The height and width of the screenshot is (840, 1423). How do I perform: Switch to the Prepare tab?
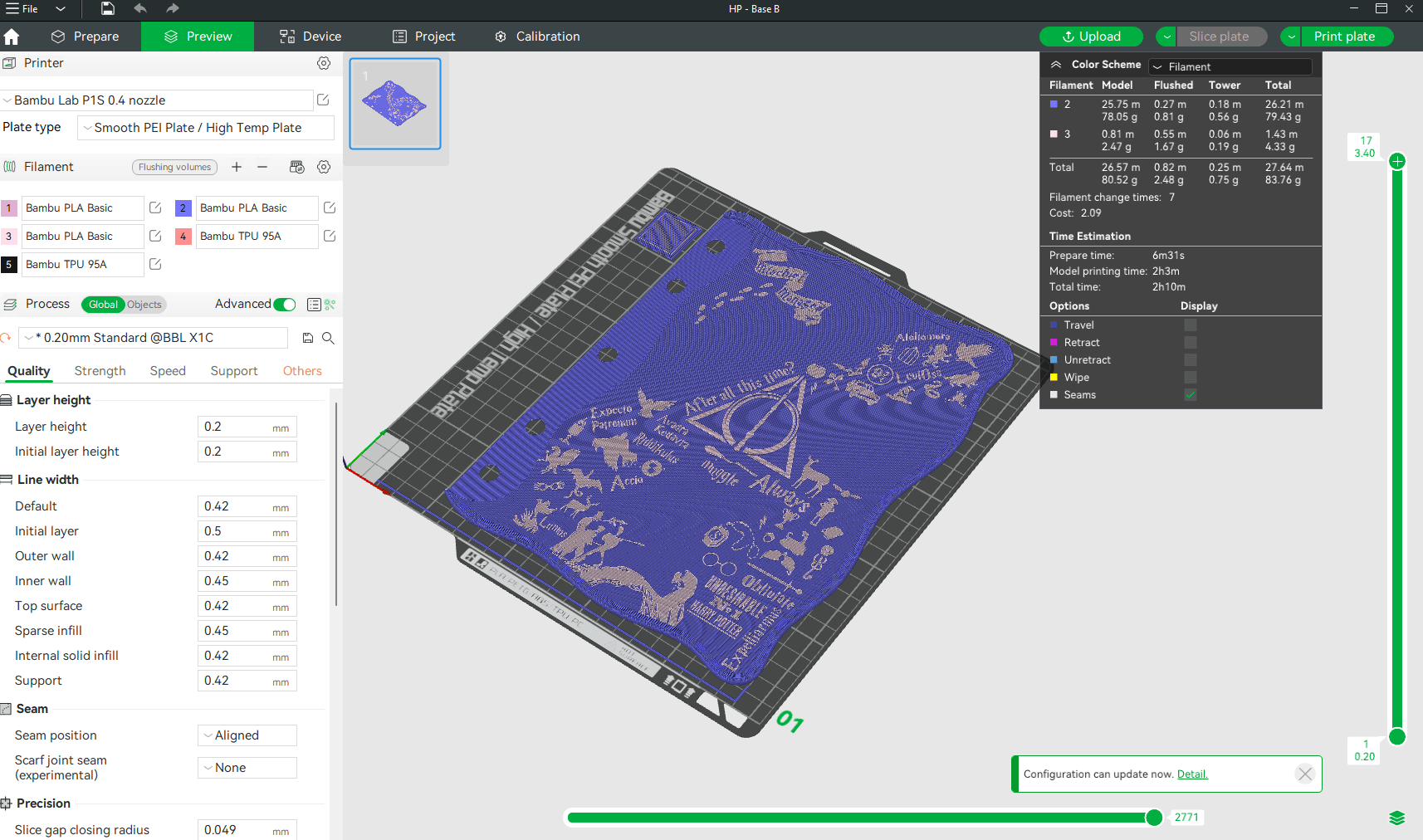(85, 37)
